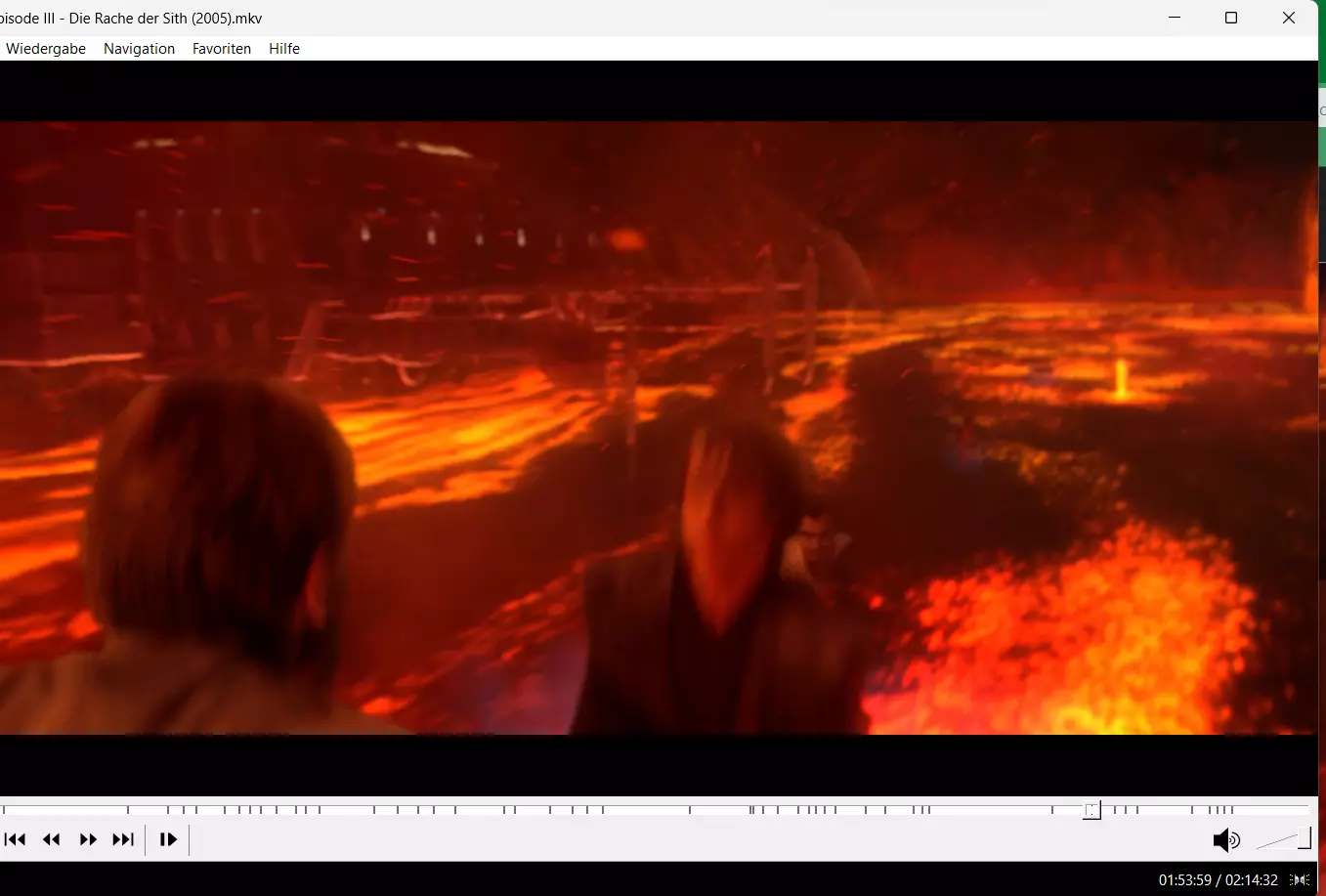Viewport: 1326px width, 896px height.
Task: Skip to the next chapter
Action: coord(123,839)
